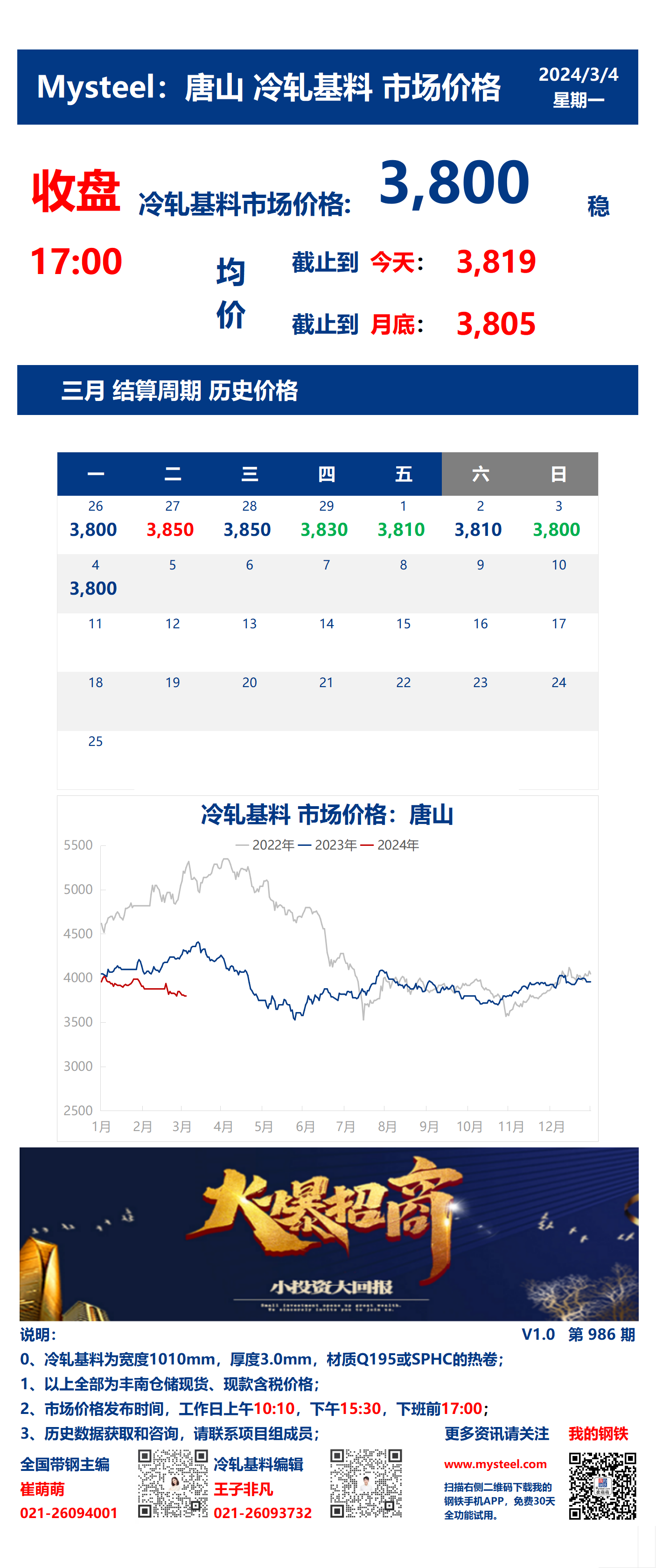
Task: Click the day 4 price 3,800
Action: pos(93,589)
